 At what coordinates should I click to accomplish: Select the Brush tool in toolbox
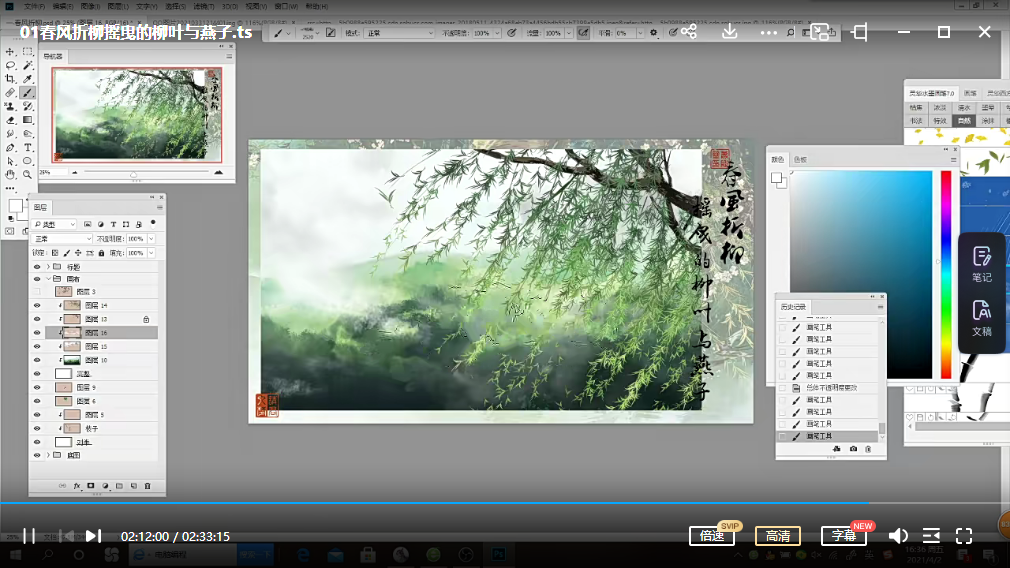point(28,93)
